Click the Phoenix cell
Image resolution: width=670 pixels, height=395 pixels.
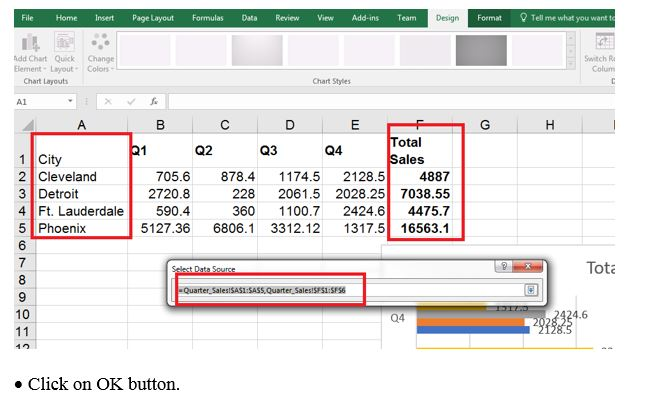(x=82, y=228)
